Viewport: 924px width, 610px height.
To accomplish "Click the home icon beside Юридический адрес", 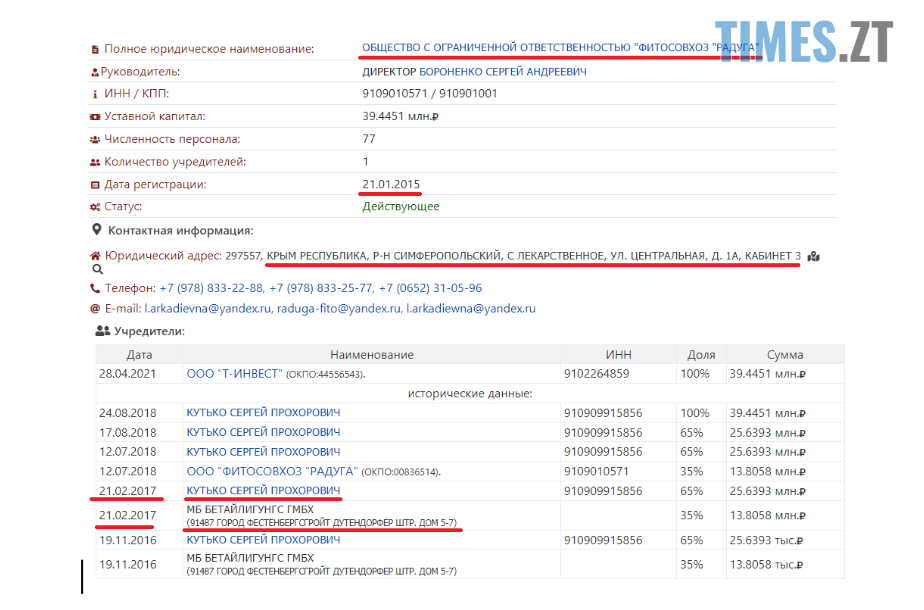I will [95, 256].
